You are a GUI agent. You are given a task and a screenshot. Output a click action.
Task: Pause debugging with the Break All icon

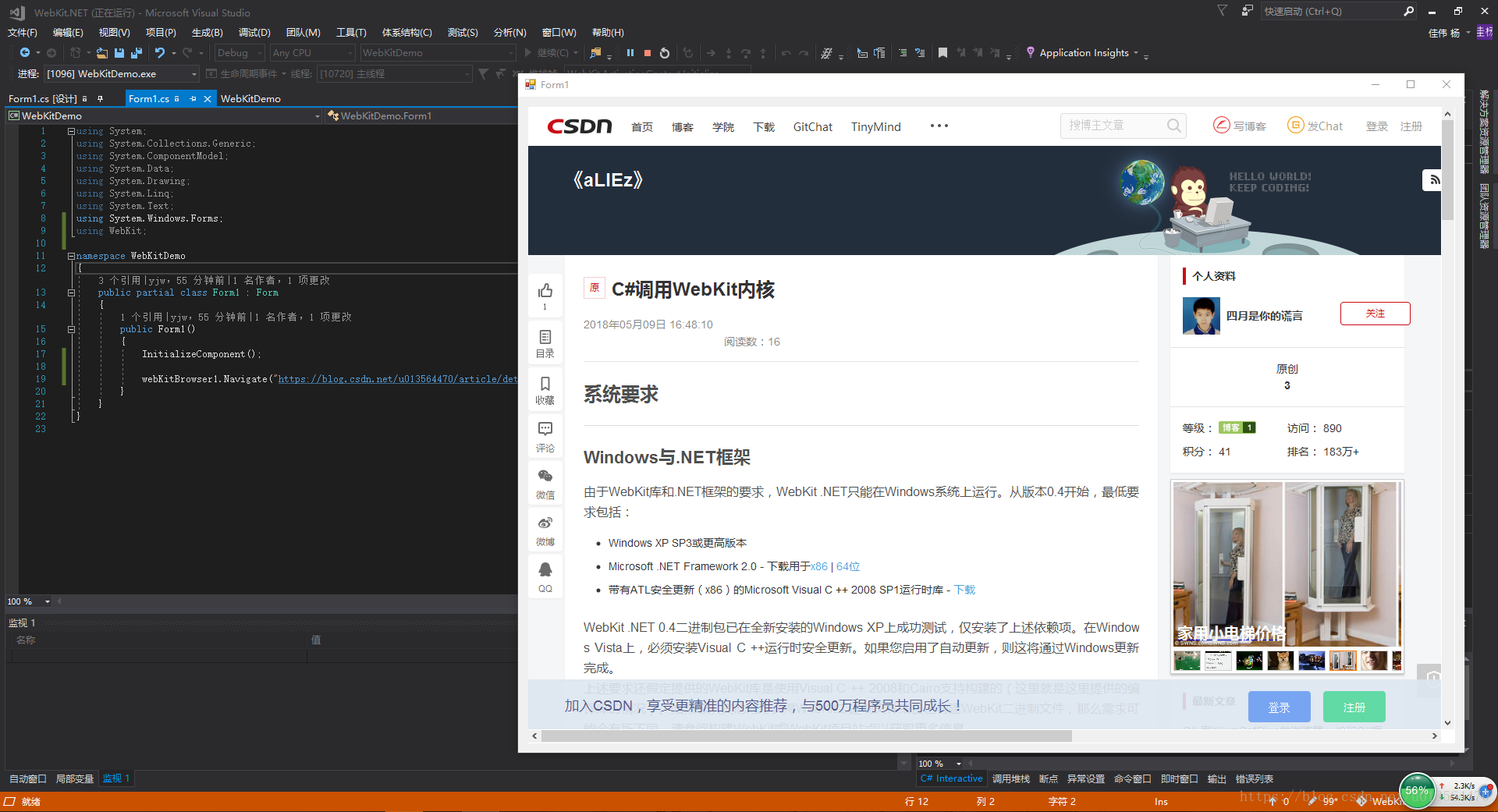pyautogui.click(x=630, y=52)
